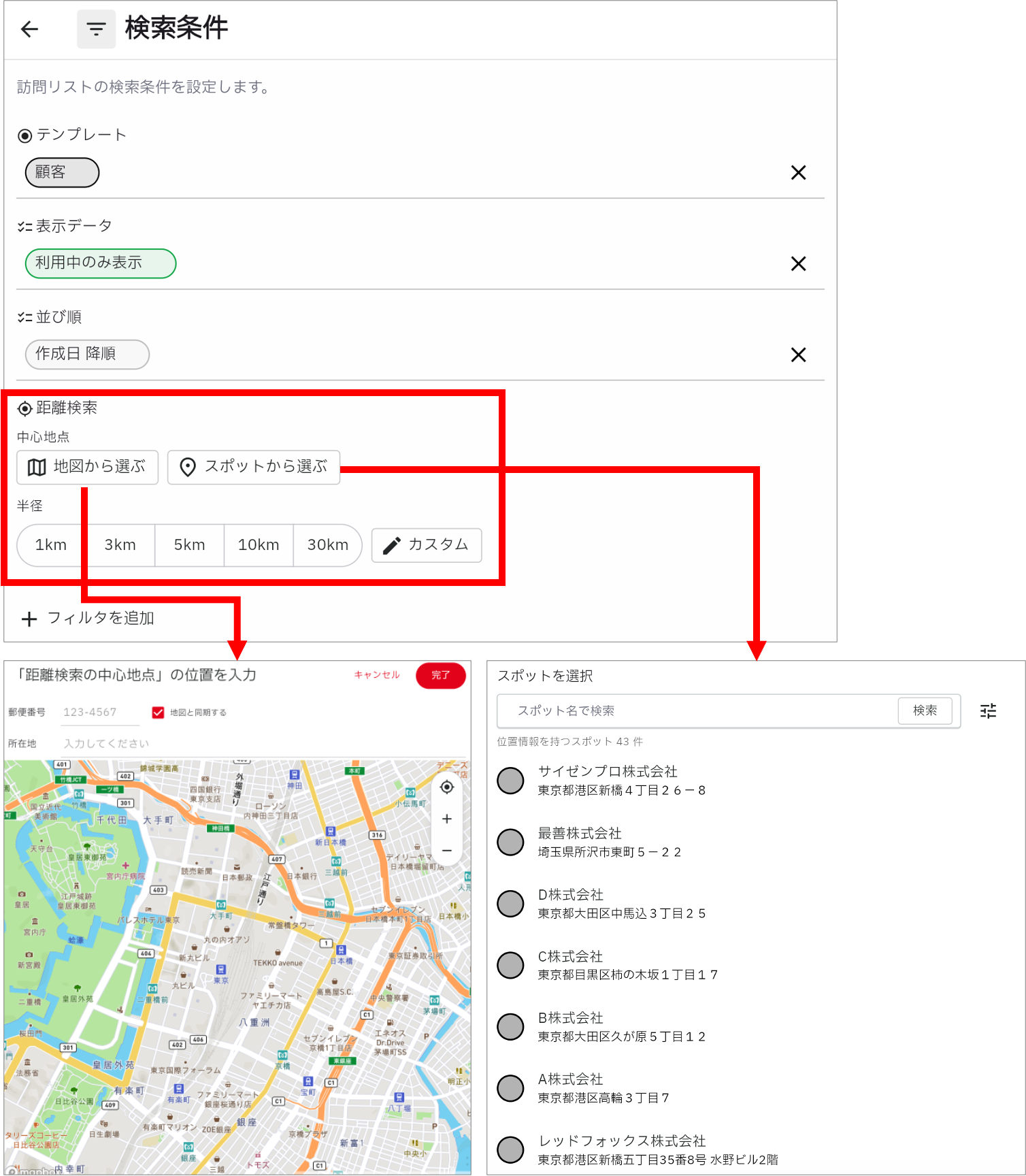1026x1176 pixels.
Task: Click the スポット名で検索 search field
Action: [x=697, y=711]
